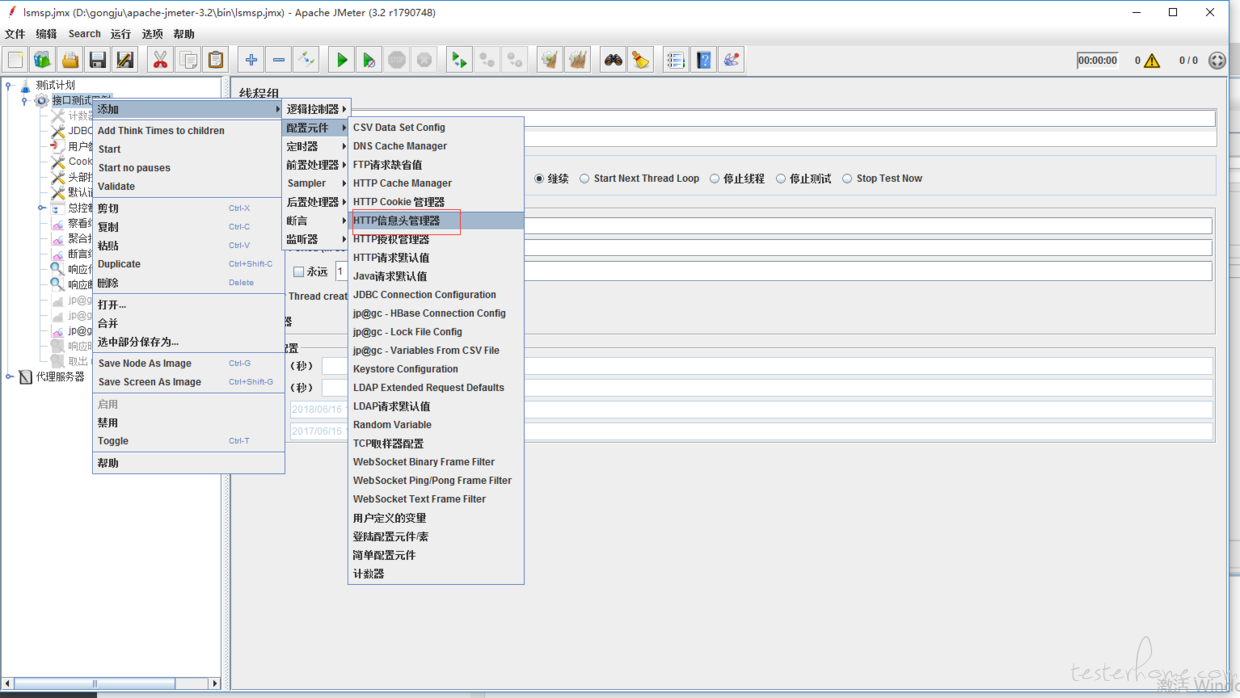
Task: Reset search with yellow brush icon
Action: click(x=641, y=60)
